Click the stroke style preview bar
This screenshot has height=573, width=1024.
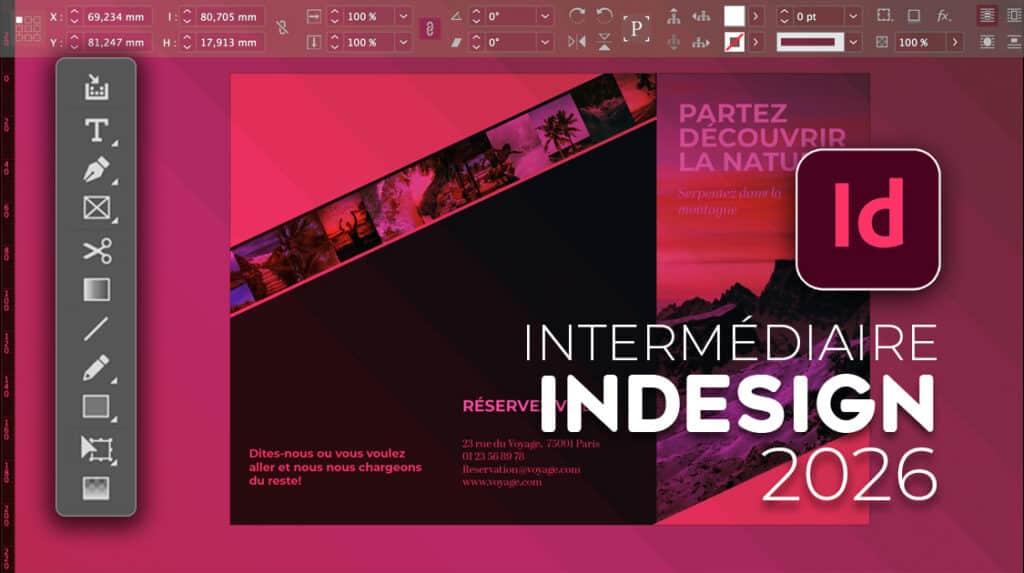coord(810,42)
